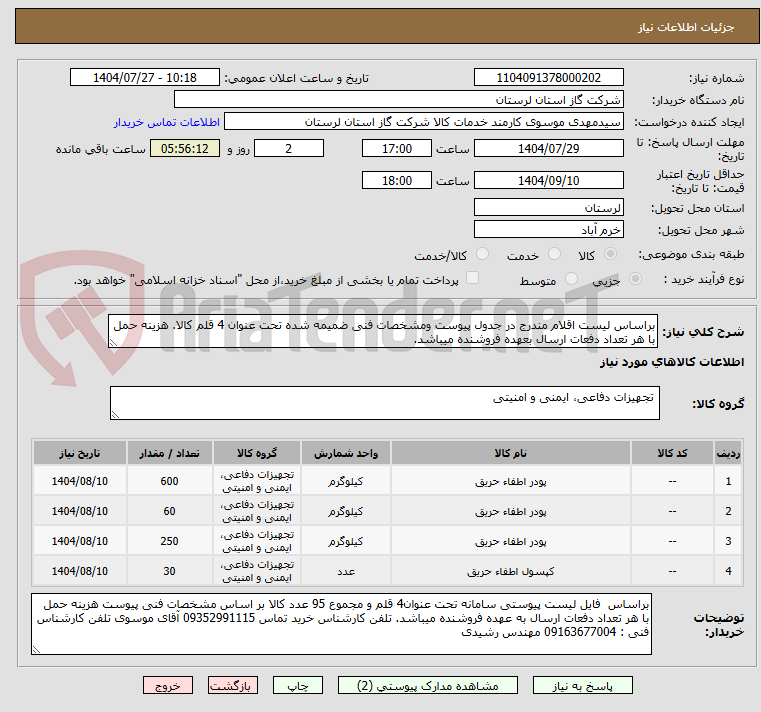Viewport: 761px width, 712px height.
Task: Choose the کالا/خدمت radio option
Action: click(483, 255)
